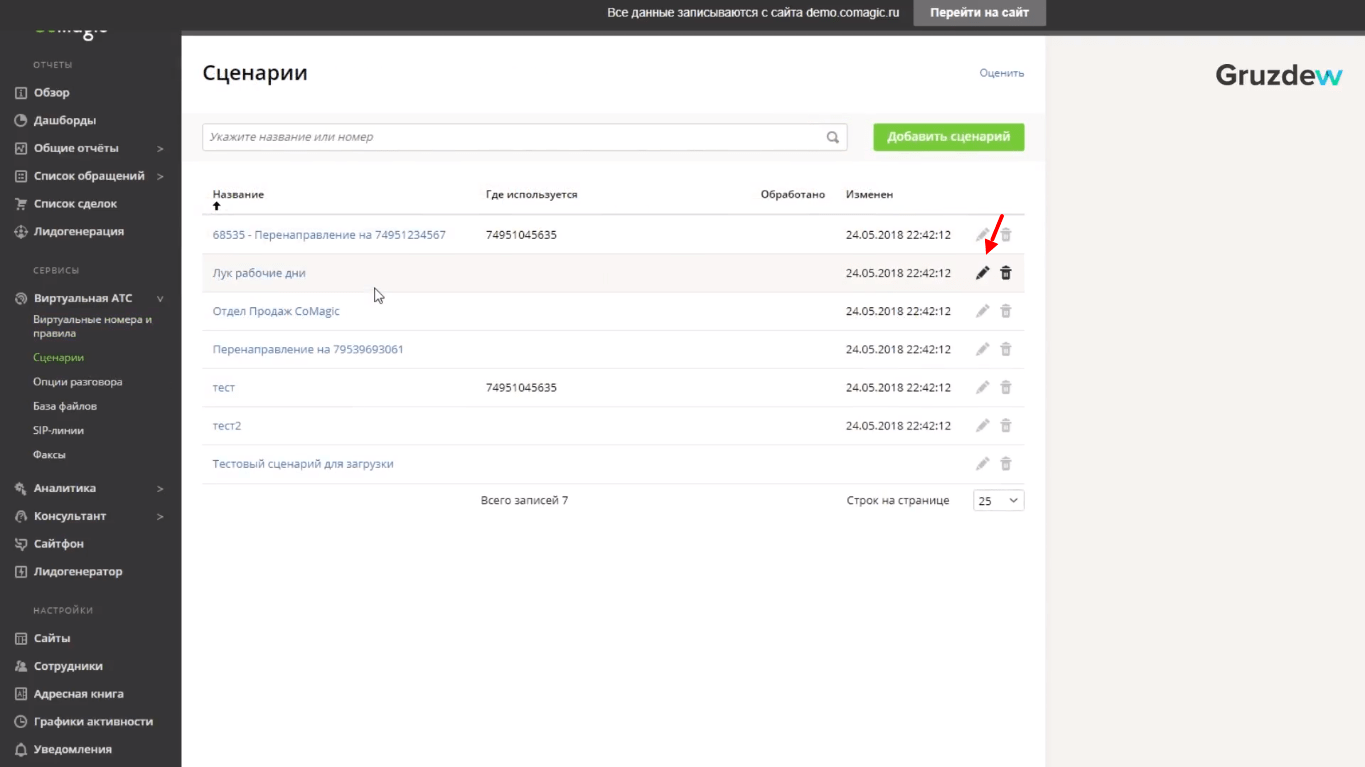
Task: Edit scenario 68535 with pencil icon
Action: pos(982,235)
